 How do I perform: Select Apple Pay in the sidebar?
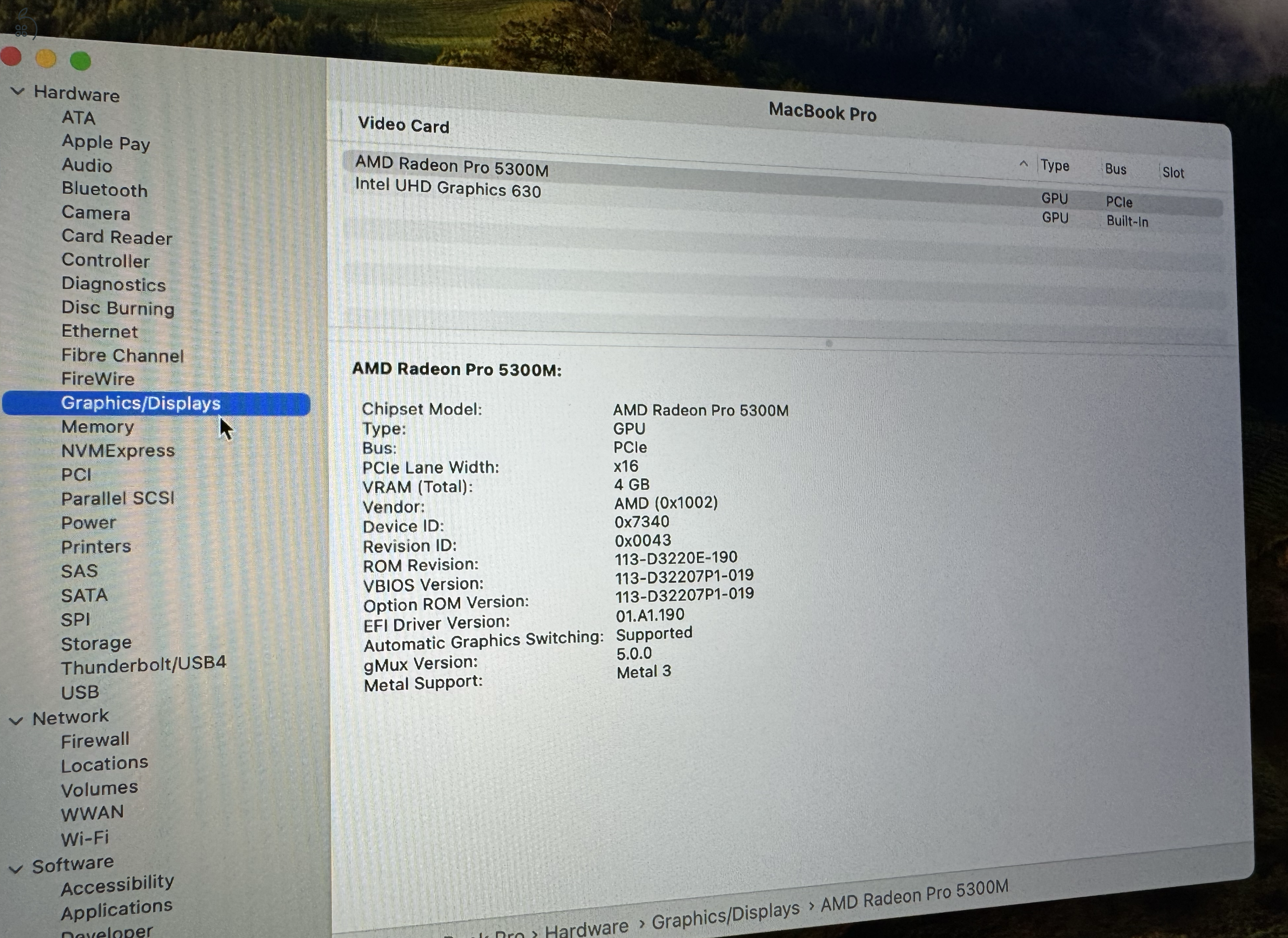(106, 142)
